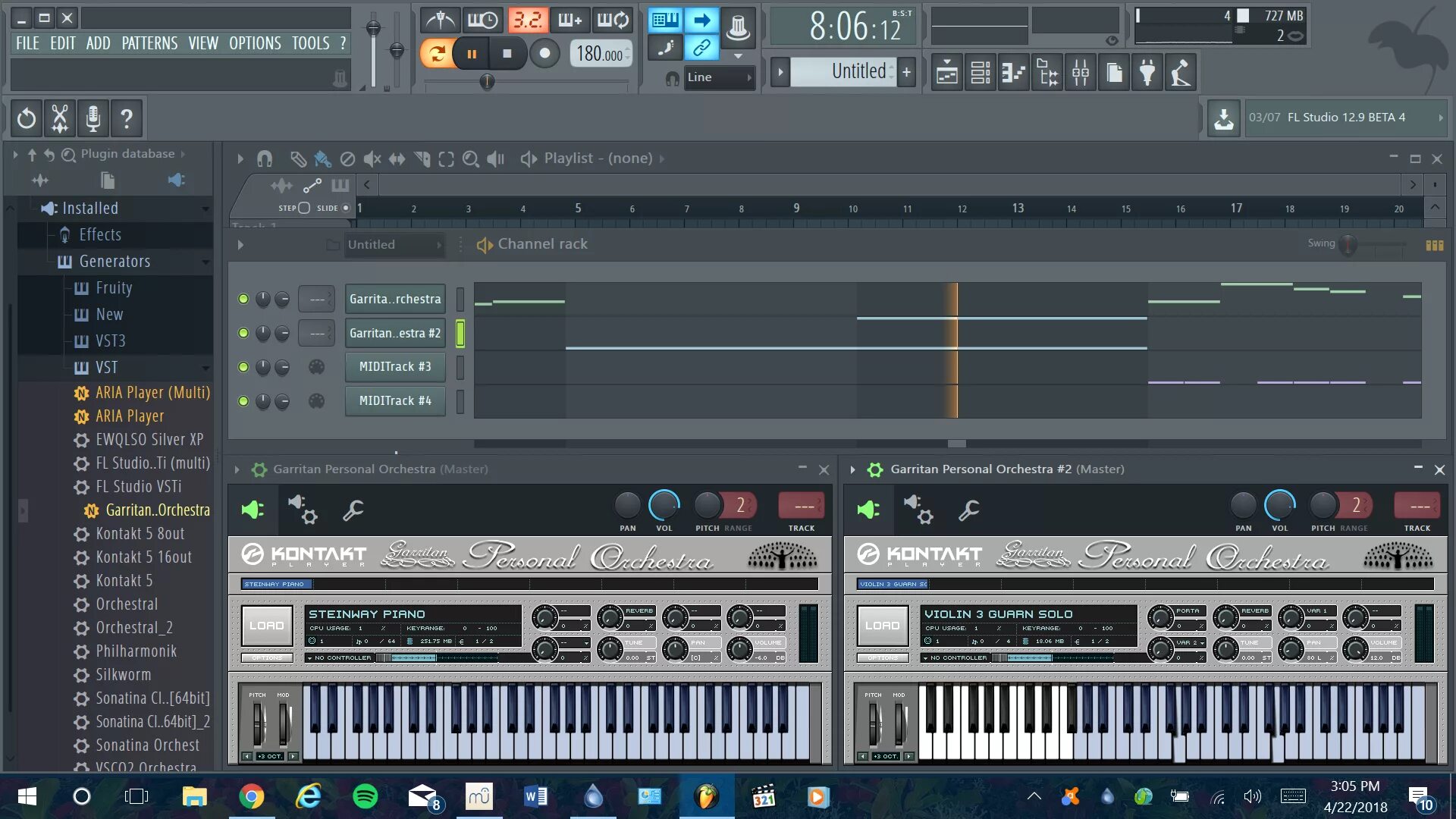Enable wait for input before recording
Image resolution: width=1456 pixels, height=819 pixels.
click(482, 20)
